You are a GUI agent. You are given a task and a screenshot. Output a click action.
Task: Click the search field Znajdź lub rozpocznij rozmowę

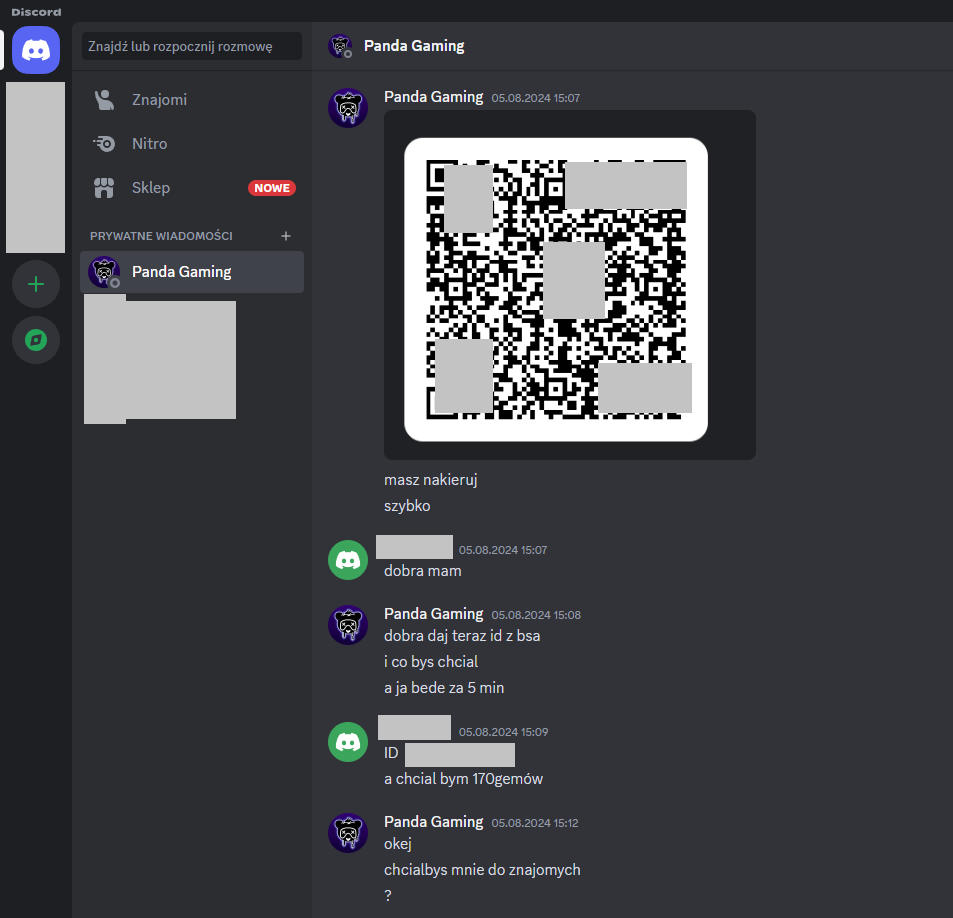click(192, 46)
